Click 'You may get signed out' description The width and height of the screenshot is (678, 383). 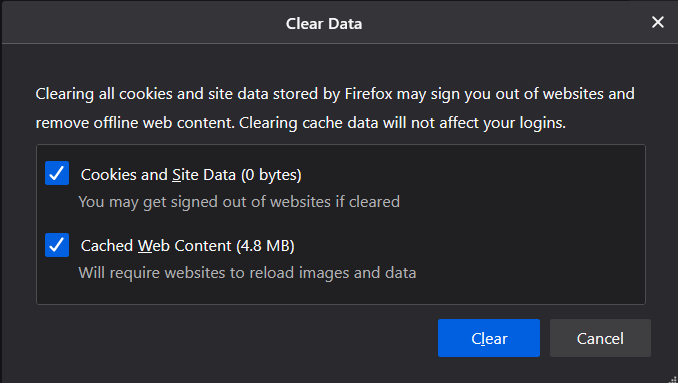click(239, 202)
